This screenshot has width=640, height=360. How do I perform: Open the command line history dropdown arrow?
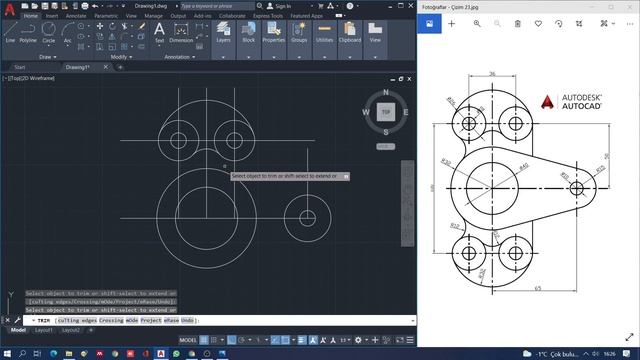click(413, 320)
